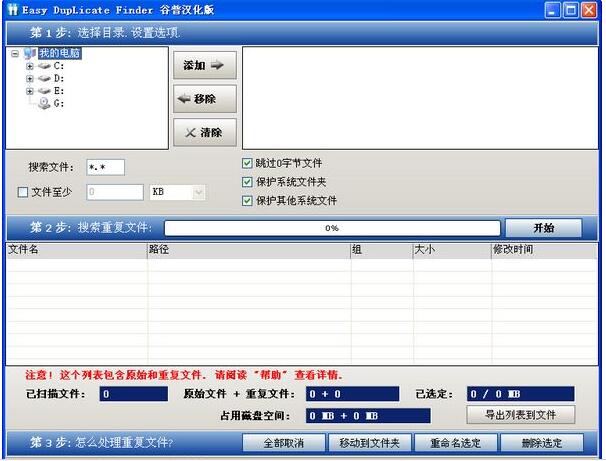Screen dimensions: 606x461
Task: Click the 0% search progress bar
Action: point(332,228)
